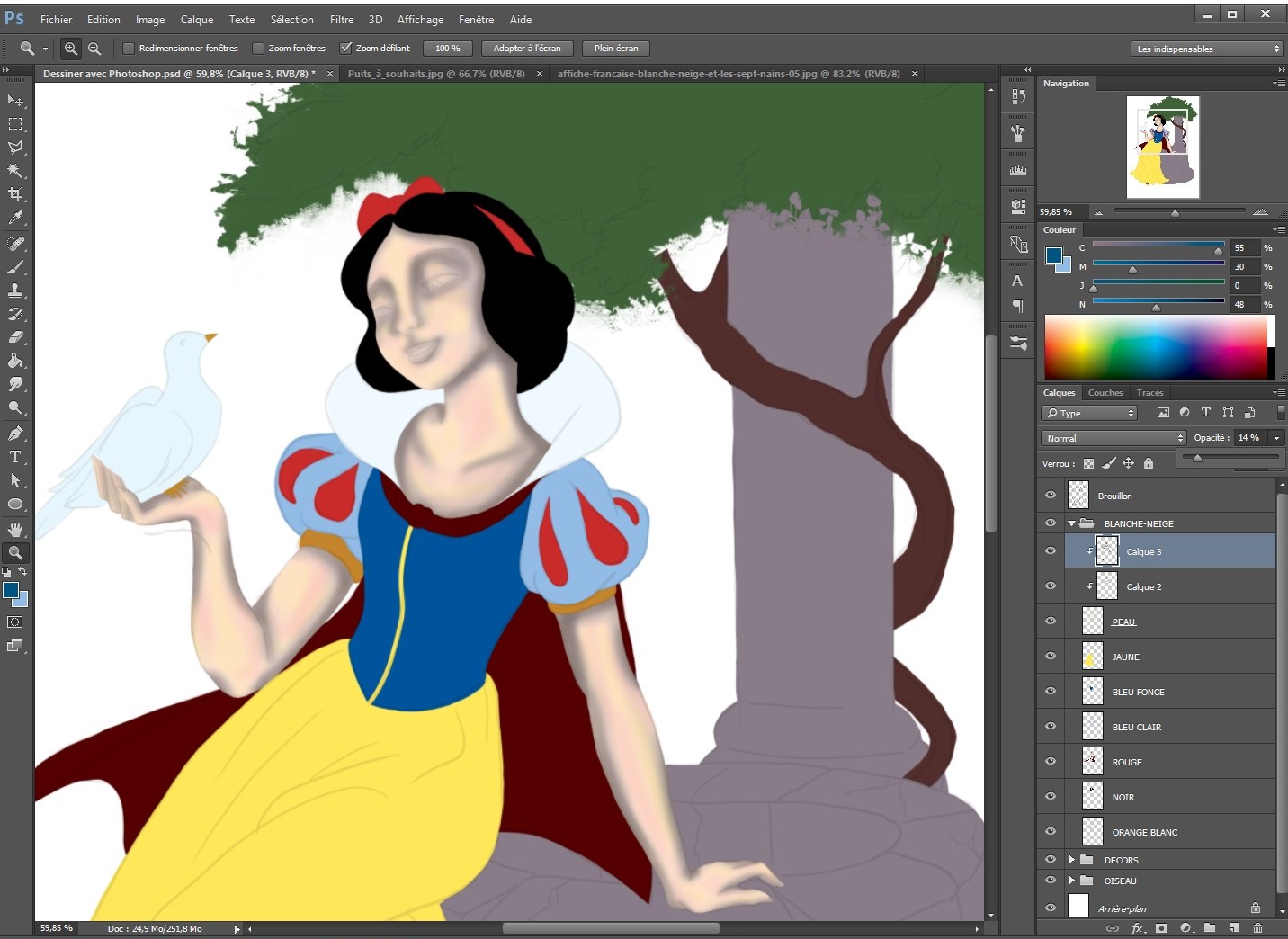Select the Pen tool
1288x939 pixels.
[15, 434]
